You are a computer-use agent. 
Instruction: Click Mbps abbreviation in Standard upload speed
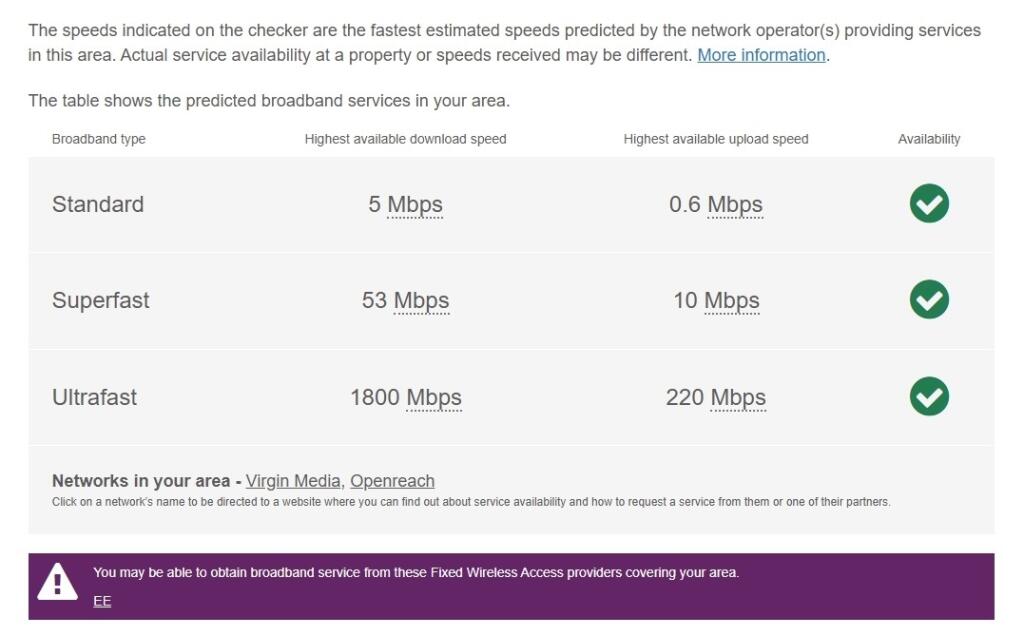[735, 205]
